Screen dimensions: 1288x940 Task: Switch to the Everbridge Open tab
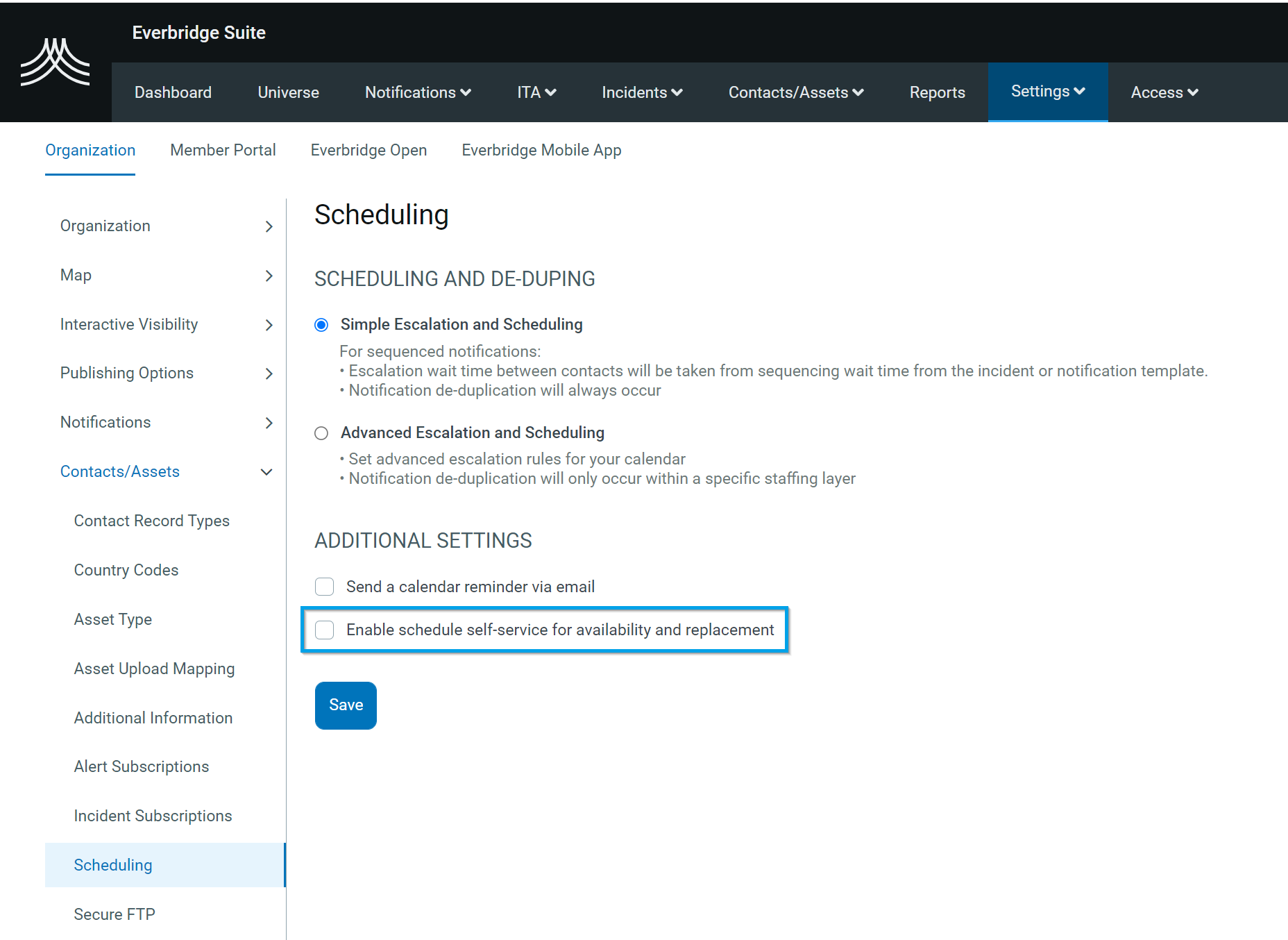pyautogui.click(x=368, y=150)
